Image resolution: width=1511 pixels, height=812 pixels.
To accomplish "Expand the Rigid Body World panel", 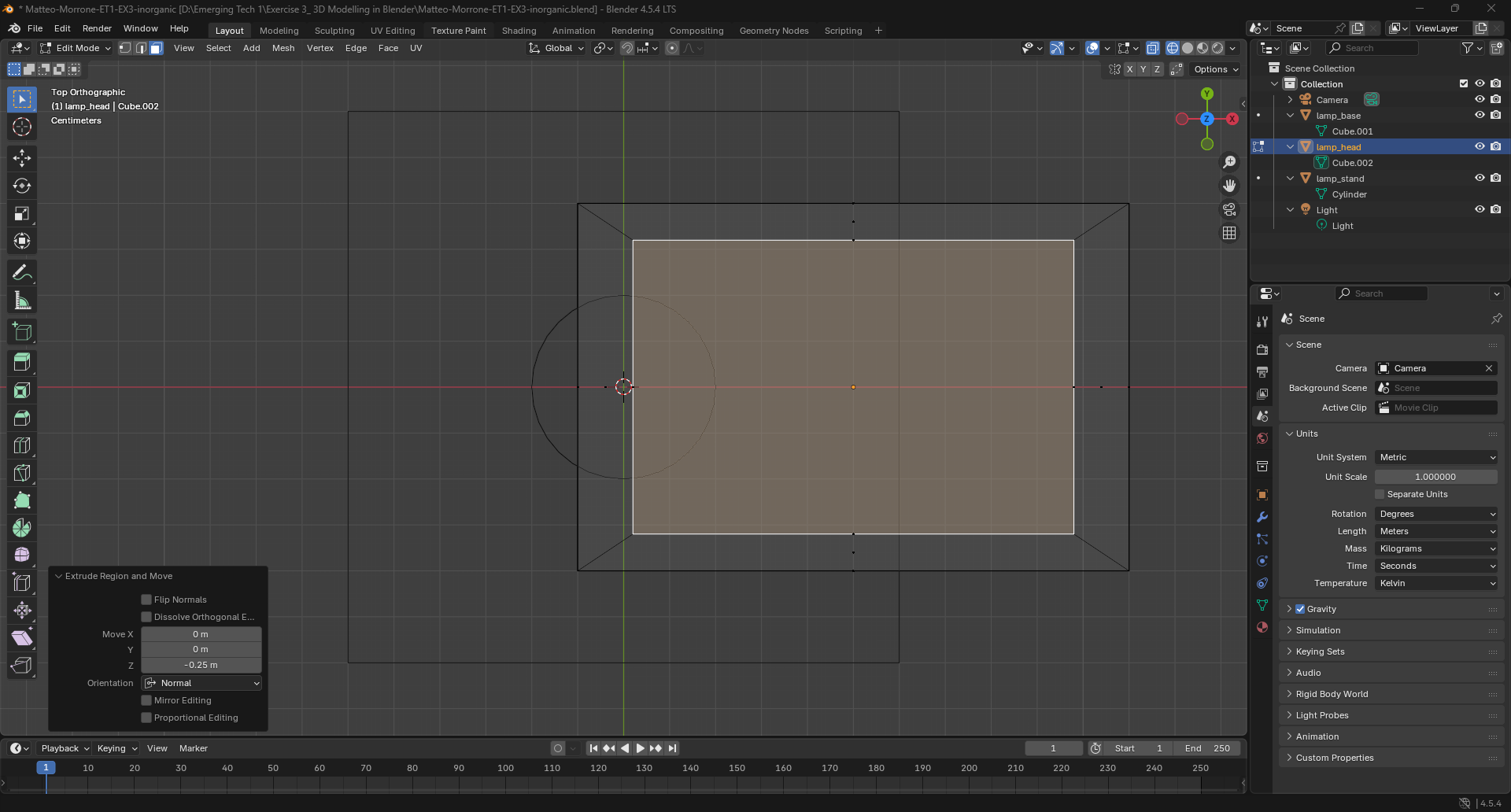I will pos(1332,694).
